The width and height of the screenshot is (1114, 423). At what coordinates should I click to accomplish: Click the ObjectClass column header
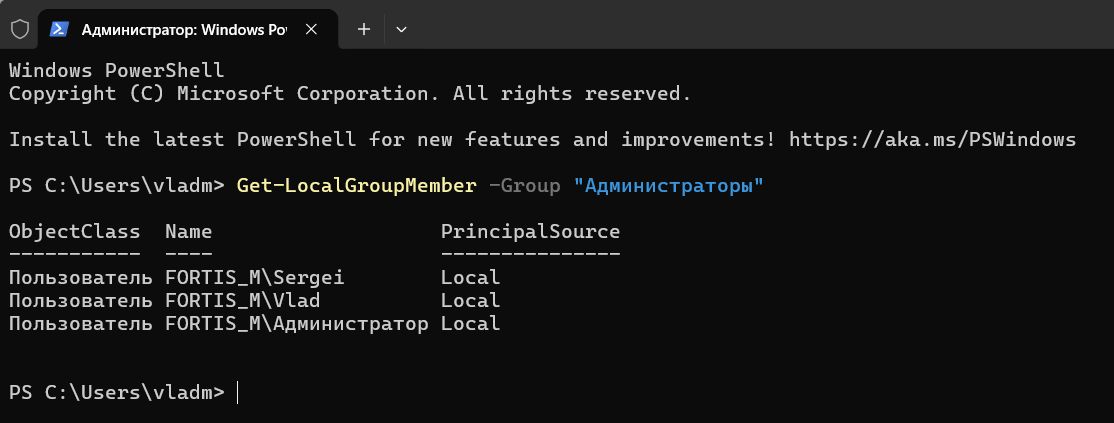click(x=75, y=232)
